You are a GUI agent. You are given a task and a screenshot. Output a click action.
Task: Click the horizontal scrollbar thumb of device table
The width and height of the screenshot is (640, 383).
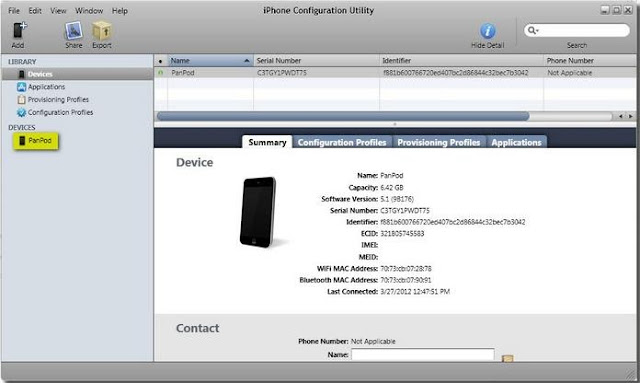tap(343, 116)
